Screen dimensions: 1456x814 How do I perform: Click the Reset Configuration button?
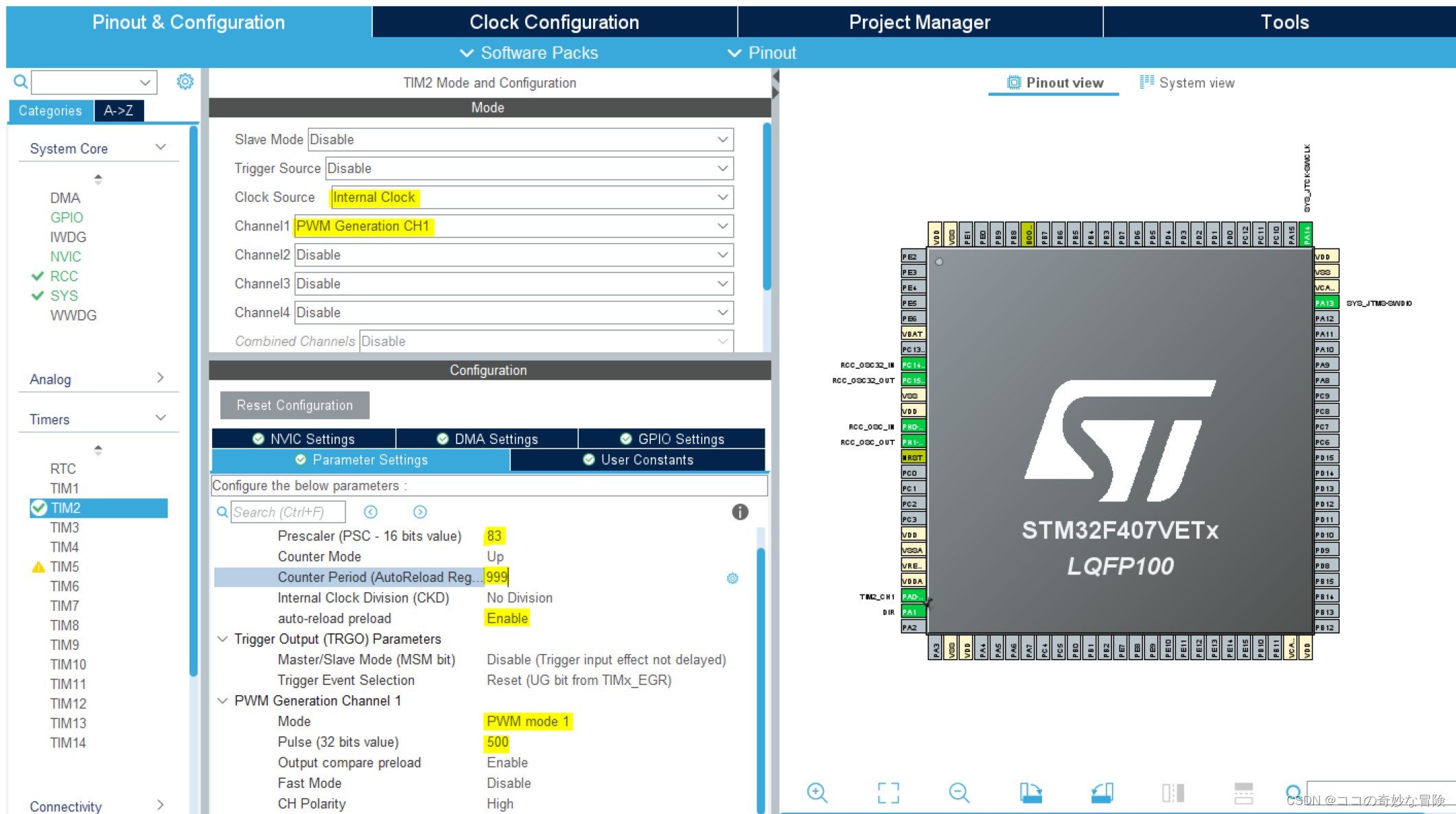tap(294, 406)
